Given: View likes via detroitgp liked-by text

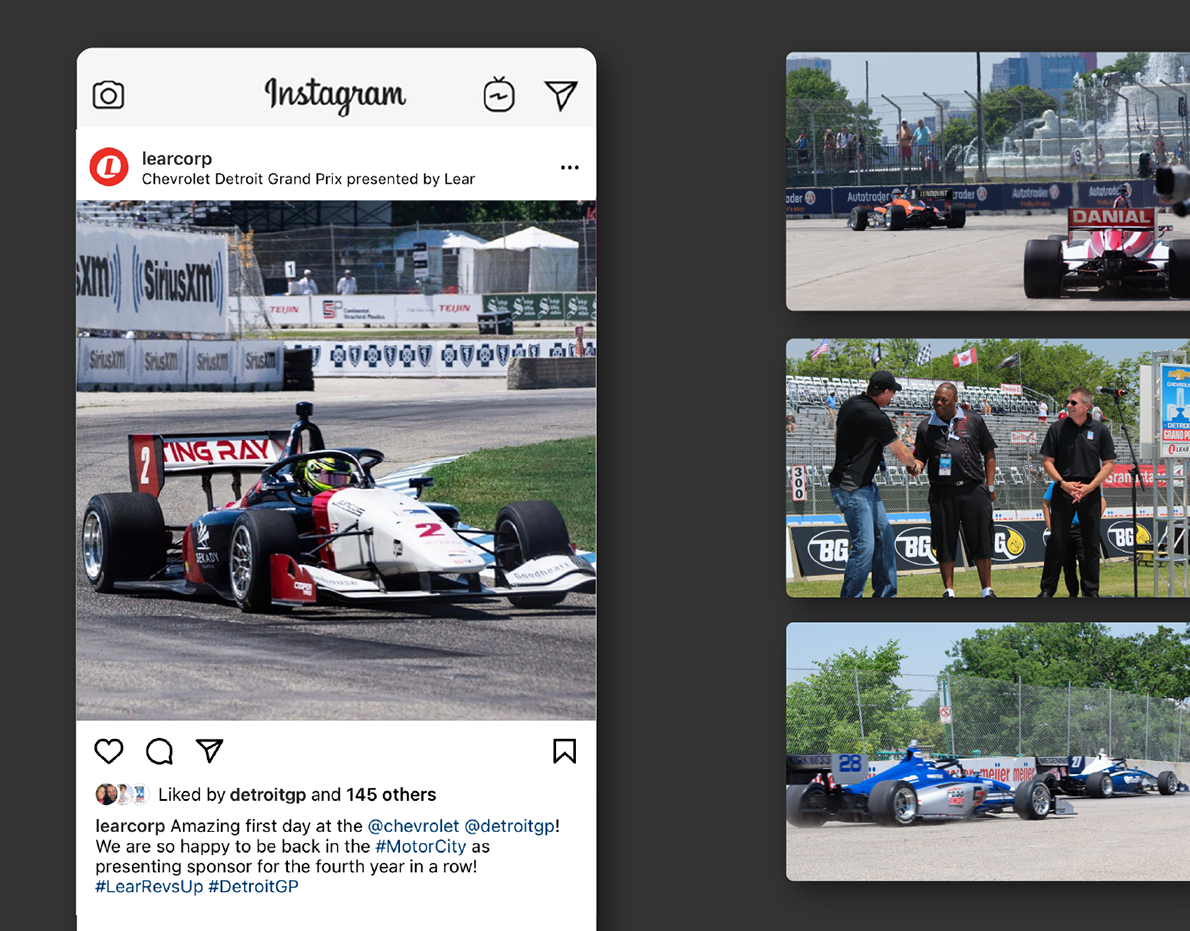Looking at the screenshot, I should point(267,794).
